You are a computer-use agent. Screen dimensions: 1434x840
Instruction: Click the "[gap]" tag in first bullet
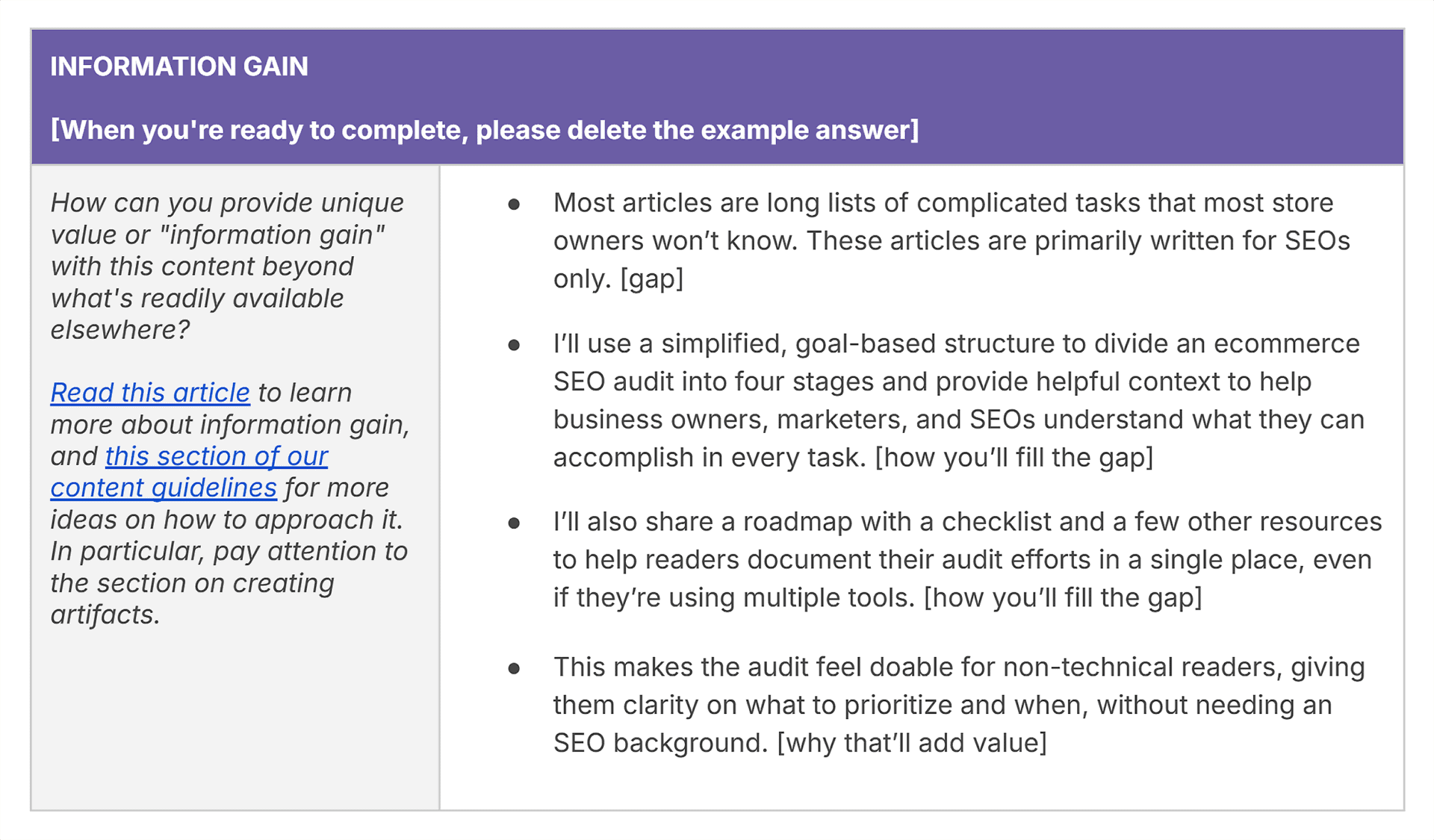(651, 279)
